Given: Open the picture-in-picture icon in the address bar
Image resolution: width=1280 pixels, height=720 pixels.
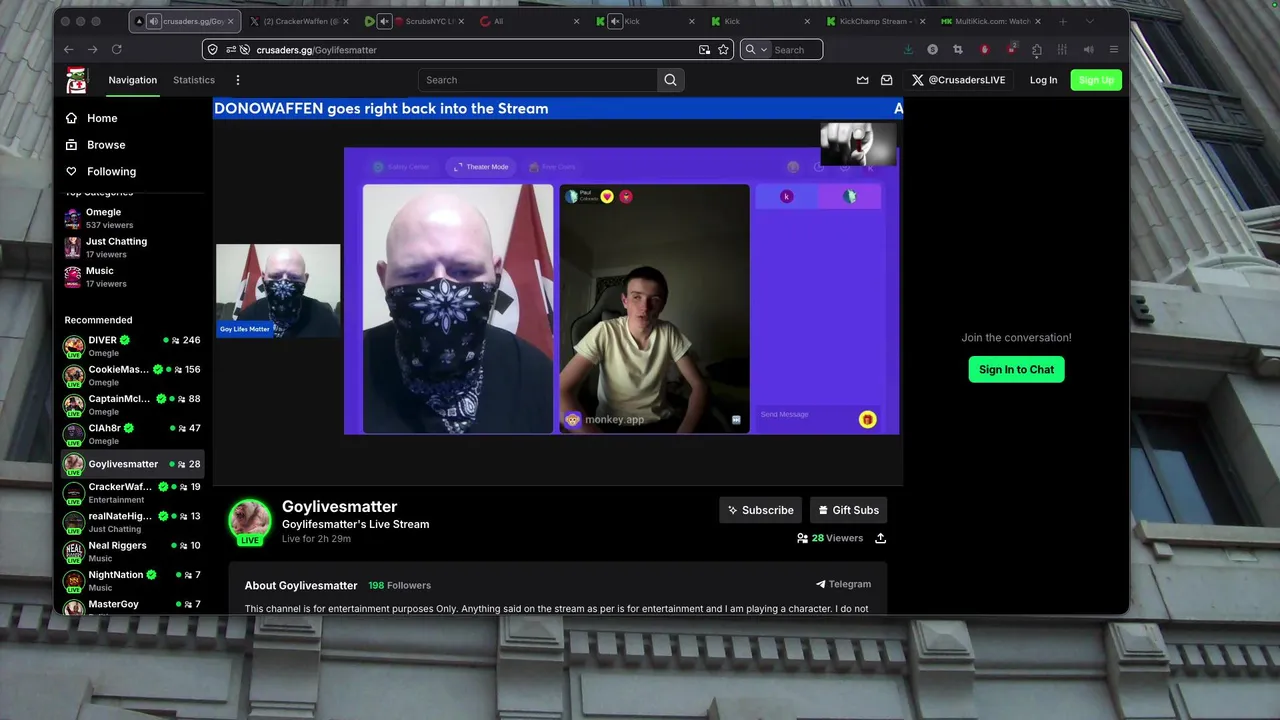Looking at the screenshot, I should click(x=704, y=49).
